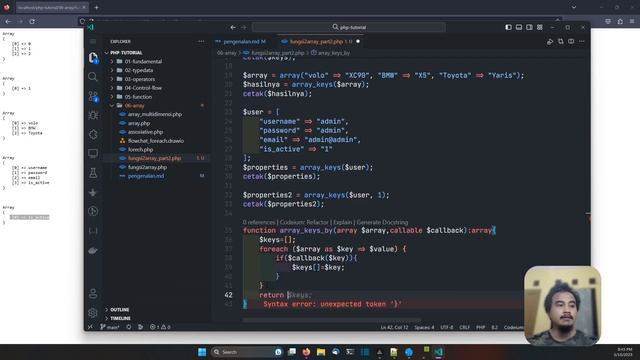Viewport: 640px width, 360px height.
Task: Open fungsi2array.php in explorer
Action: click(x=147, y=167)
